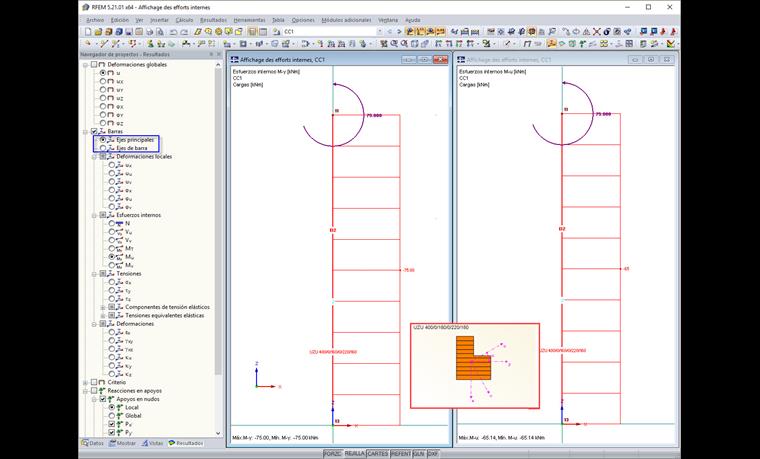Screen dimensions: 760x459
Task: Select the Ejes principales radio button
Action: 103,140
